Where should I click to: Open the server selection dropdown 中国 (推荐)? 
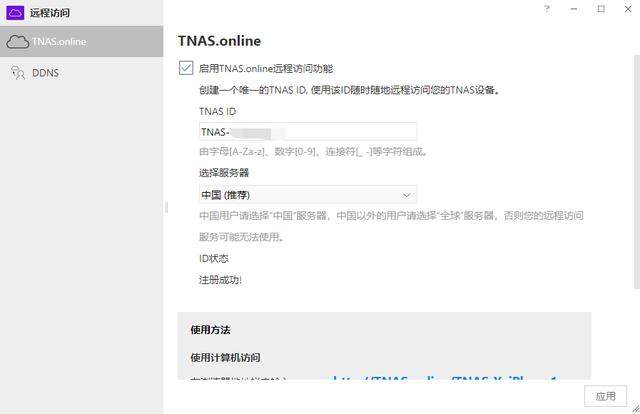click(x=308, y=195)
